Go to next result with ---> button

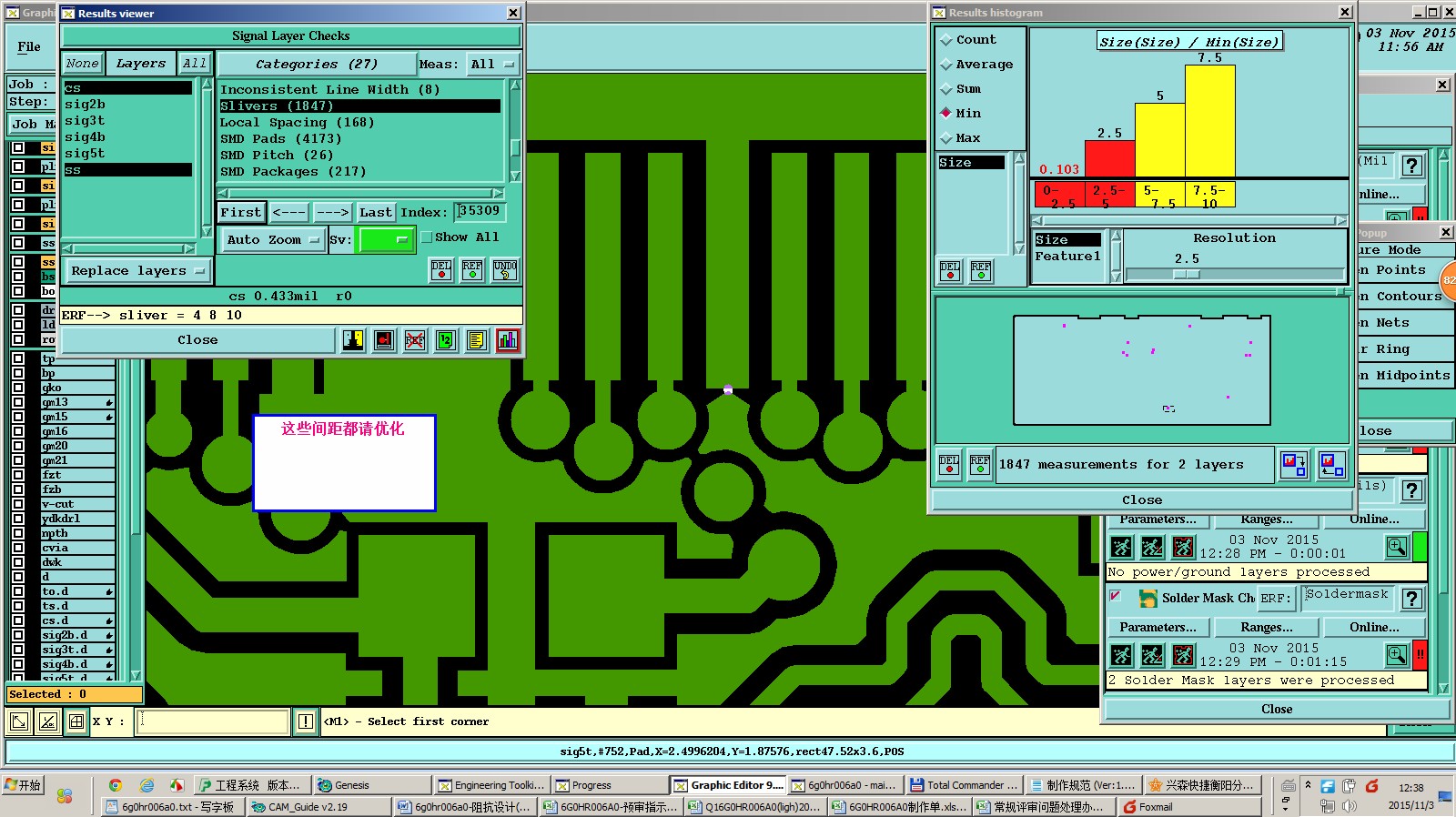pyautogui.click(x=332, y=213)
